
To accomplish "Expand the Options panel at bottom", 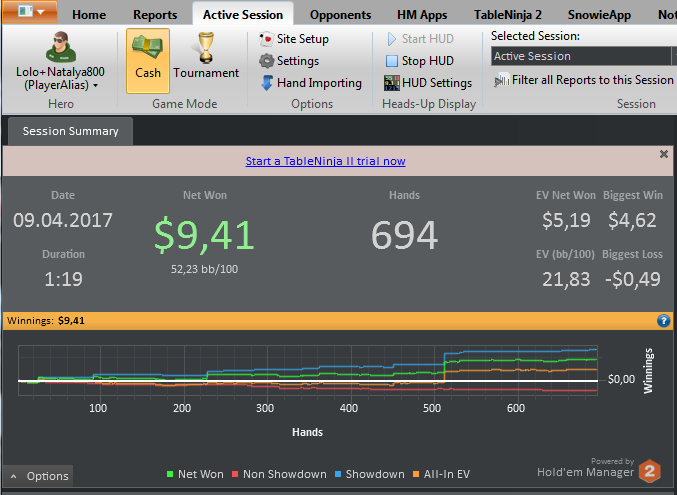I will coord(38,476).
